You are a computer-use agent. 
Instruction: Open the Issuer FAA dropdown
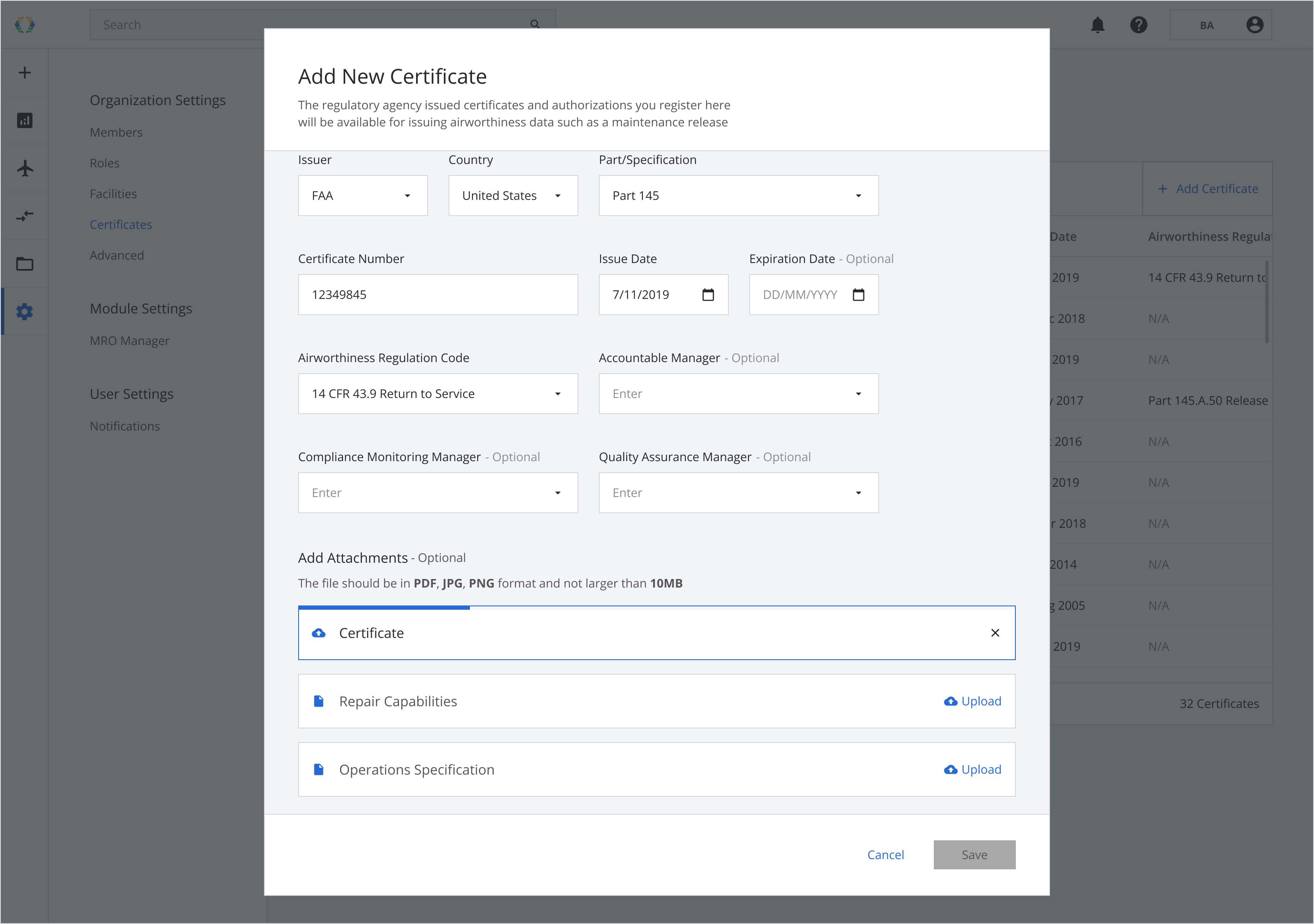coord(363,196)
